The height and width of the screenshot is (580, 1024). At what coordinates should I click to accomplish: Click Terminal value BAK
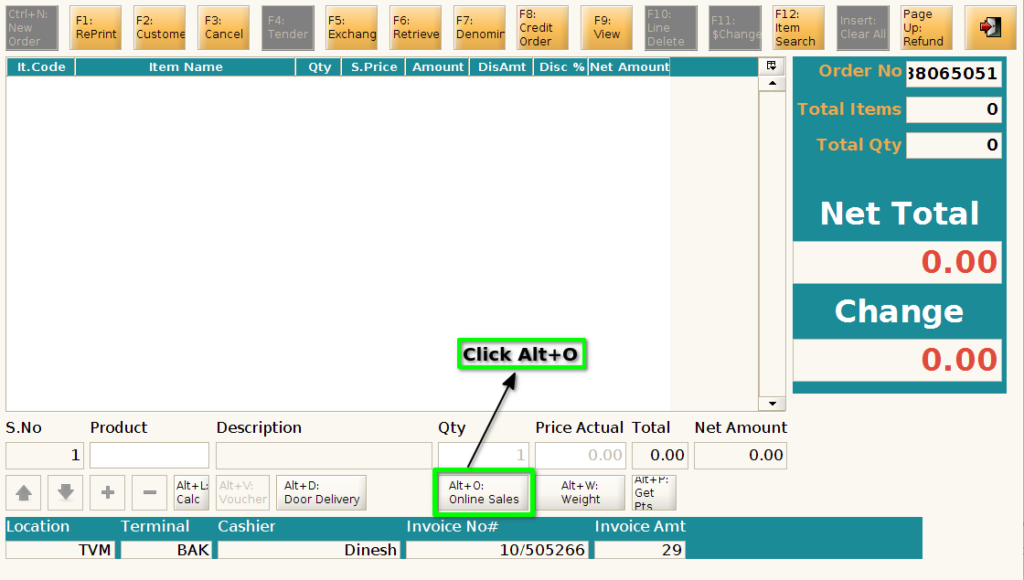[x=166, y=550]
